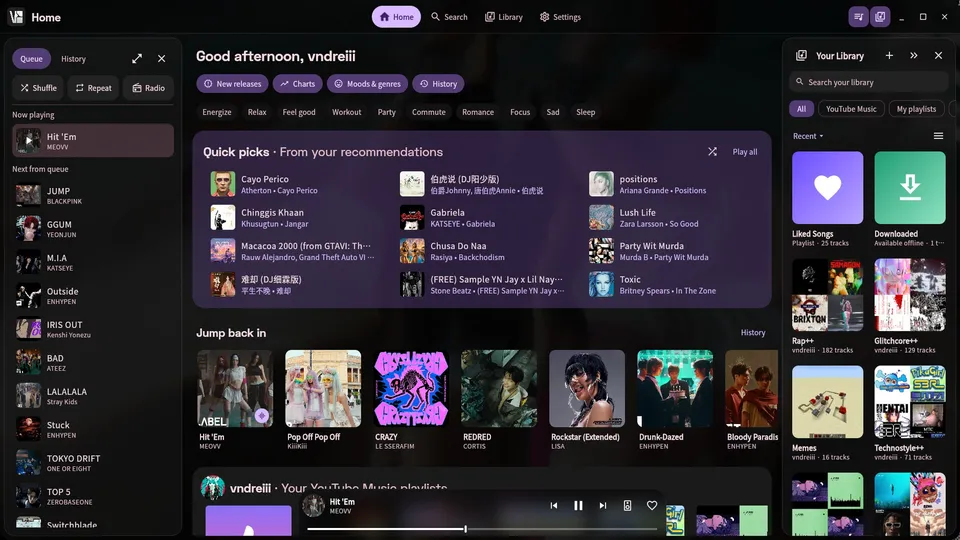Expand Your Library with double chevron
960x540 pixels.
pos(913,56)
